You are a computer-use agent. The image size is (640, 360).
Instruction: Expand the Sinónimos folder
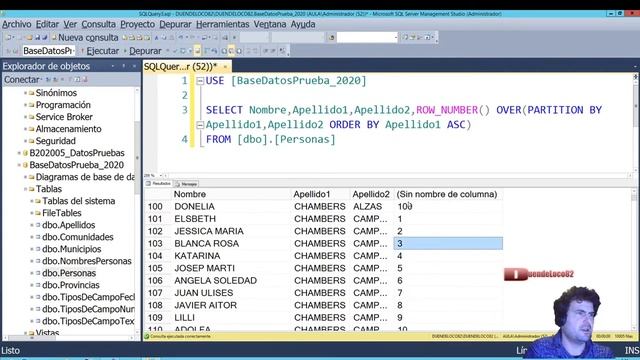[25, 93]
